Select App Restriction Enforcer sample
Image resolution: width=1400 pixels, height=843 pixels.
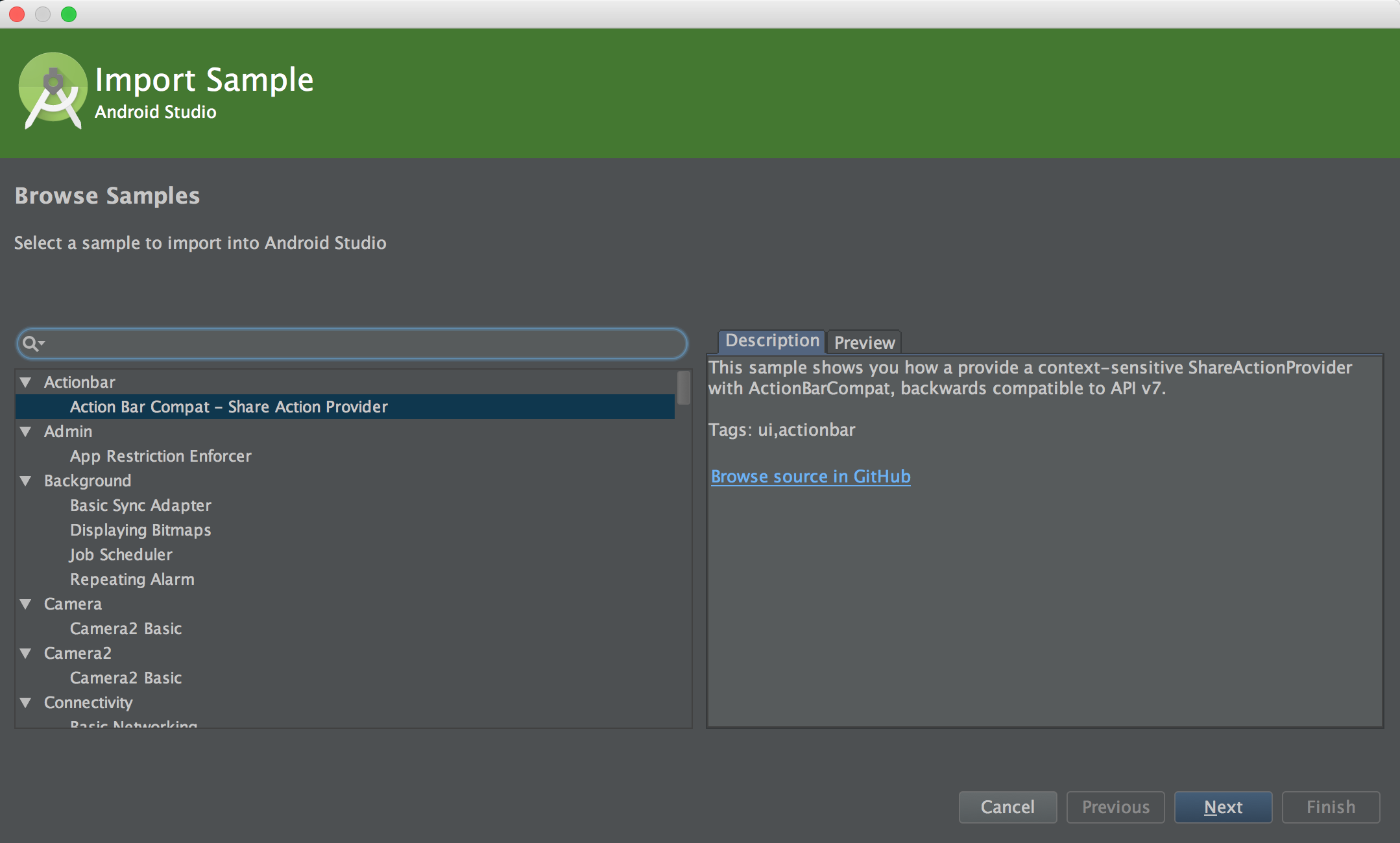coord(160,457)
